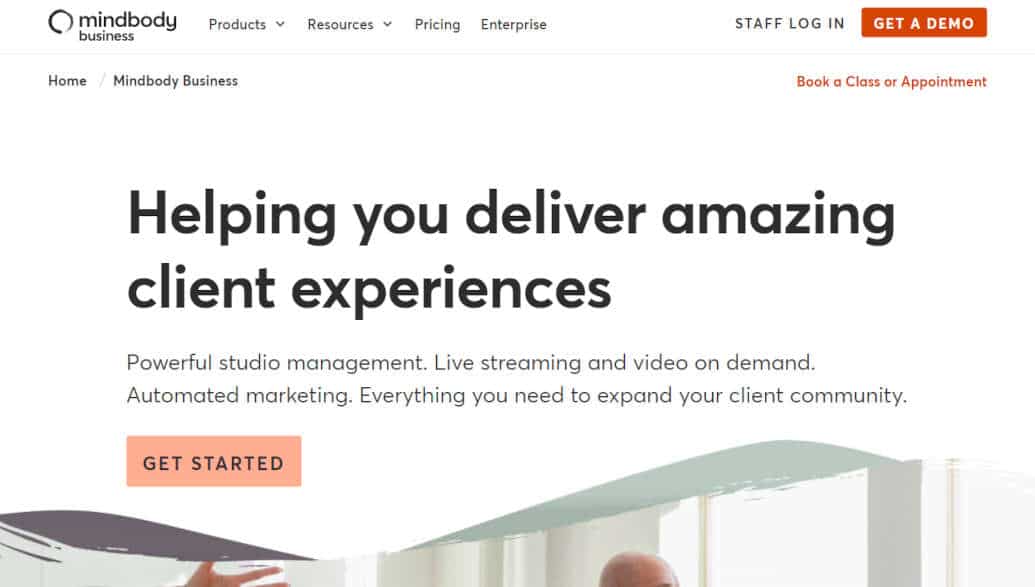
Task: Open the Enterprise page
Action: point(514,24)
